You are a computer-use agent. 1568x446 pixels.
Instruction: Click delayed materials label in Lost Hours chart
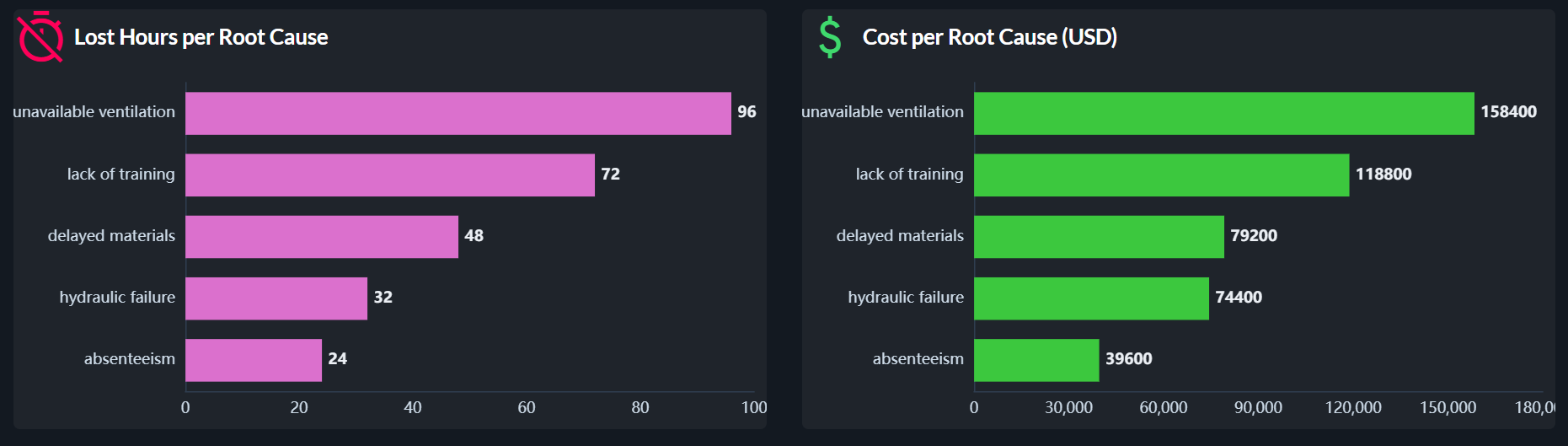[x=111, y=236]
